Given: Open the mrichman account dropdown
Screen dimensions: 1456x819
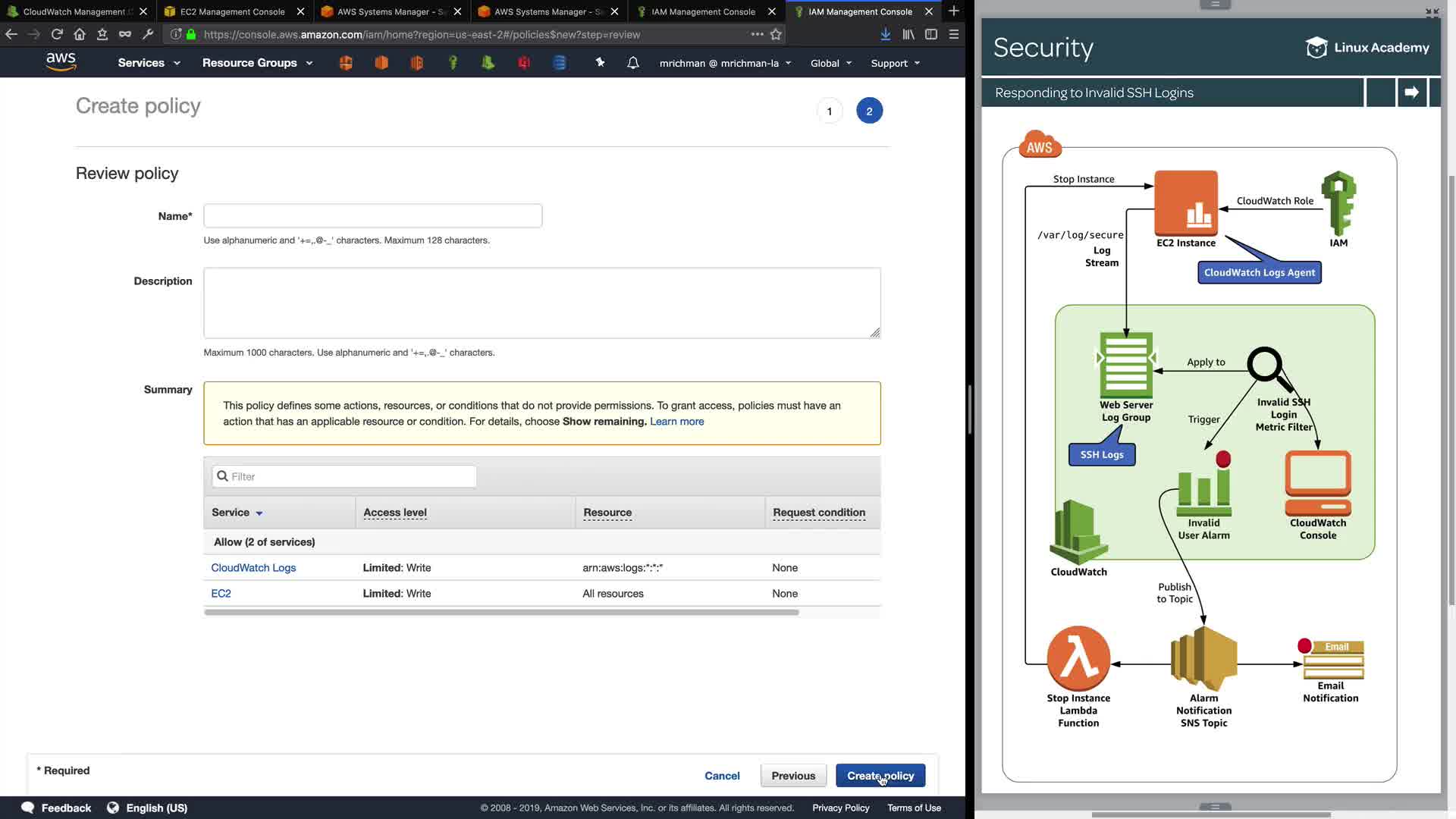Looking at the screenshot, I should click(725, 63).
